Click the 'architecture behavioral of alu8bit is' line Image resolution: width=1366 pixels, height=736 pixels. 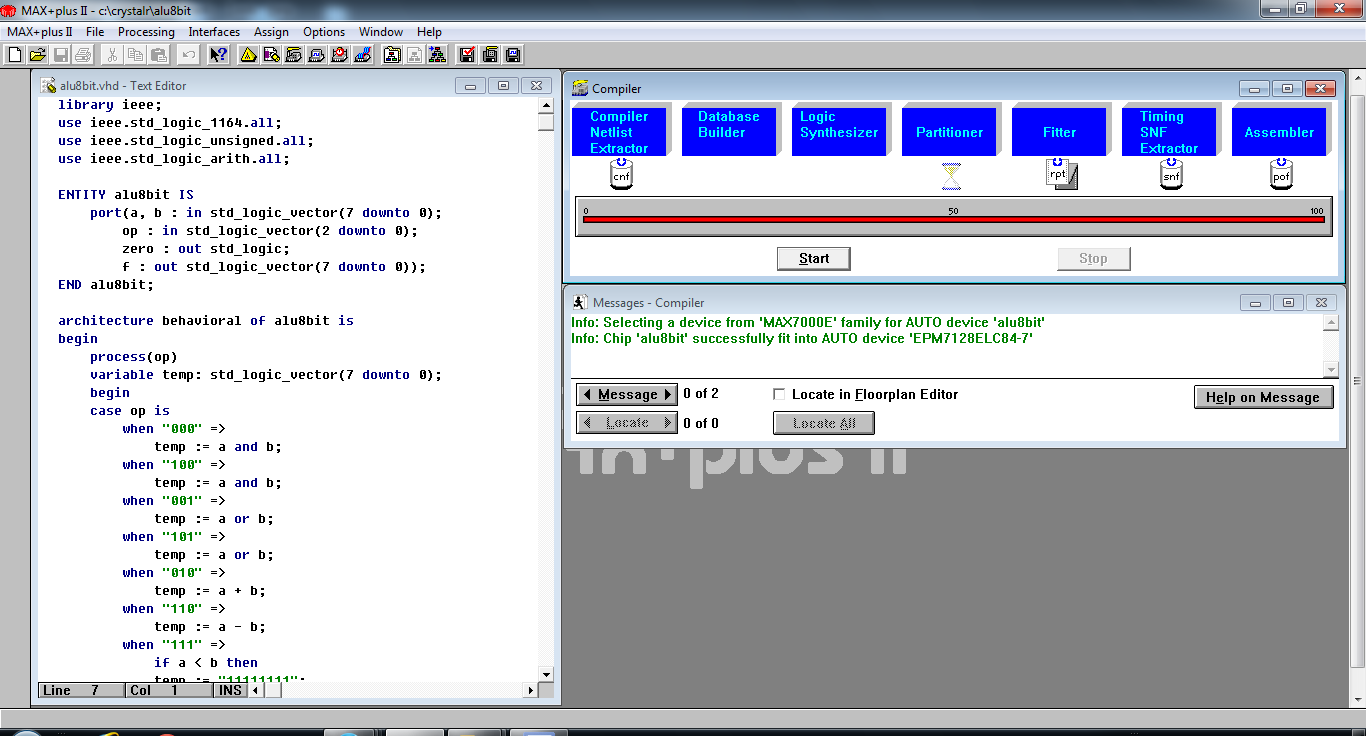(206, 321)
